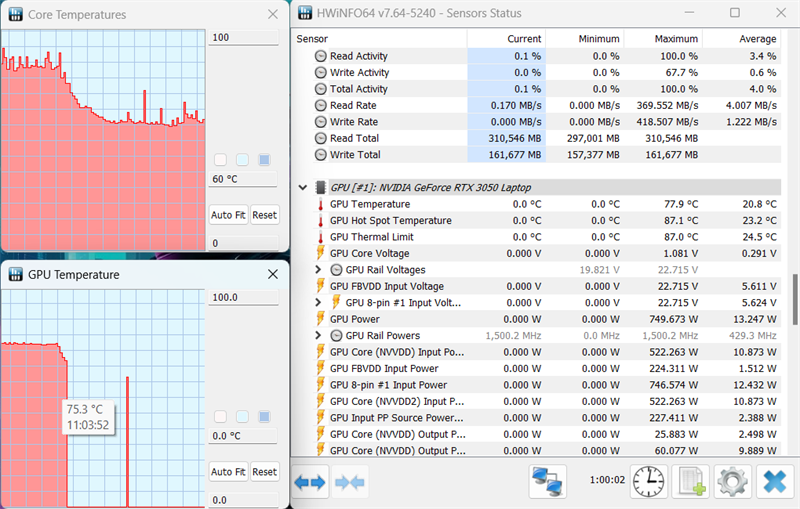
Task: Click the Core Temperatures min value field 0
Action: click(x=243, y=243)
